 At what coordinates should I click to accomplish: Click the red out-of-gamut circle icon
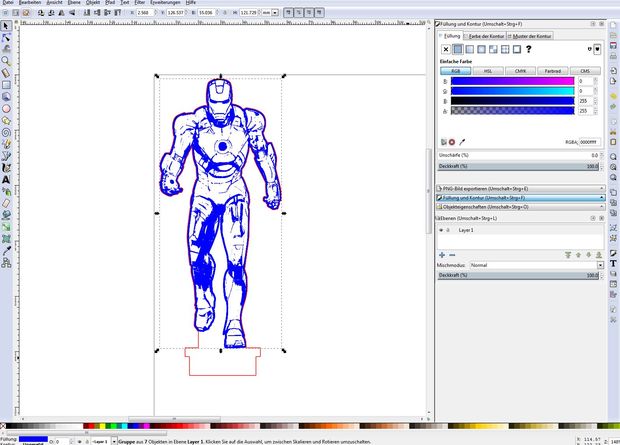[452, 142]
